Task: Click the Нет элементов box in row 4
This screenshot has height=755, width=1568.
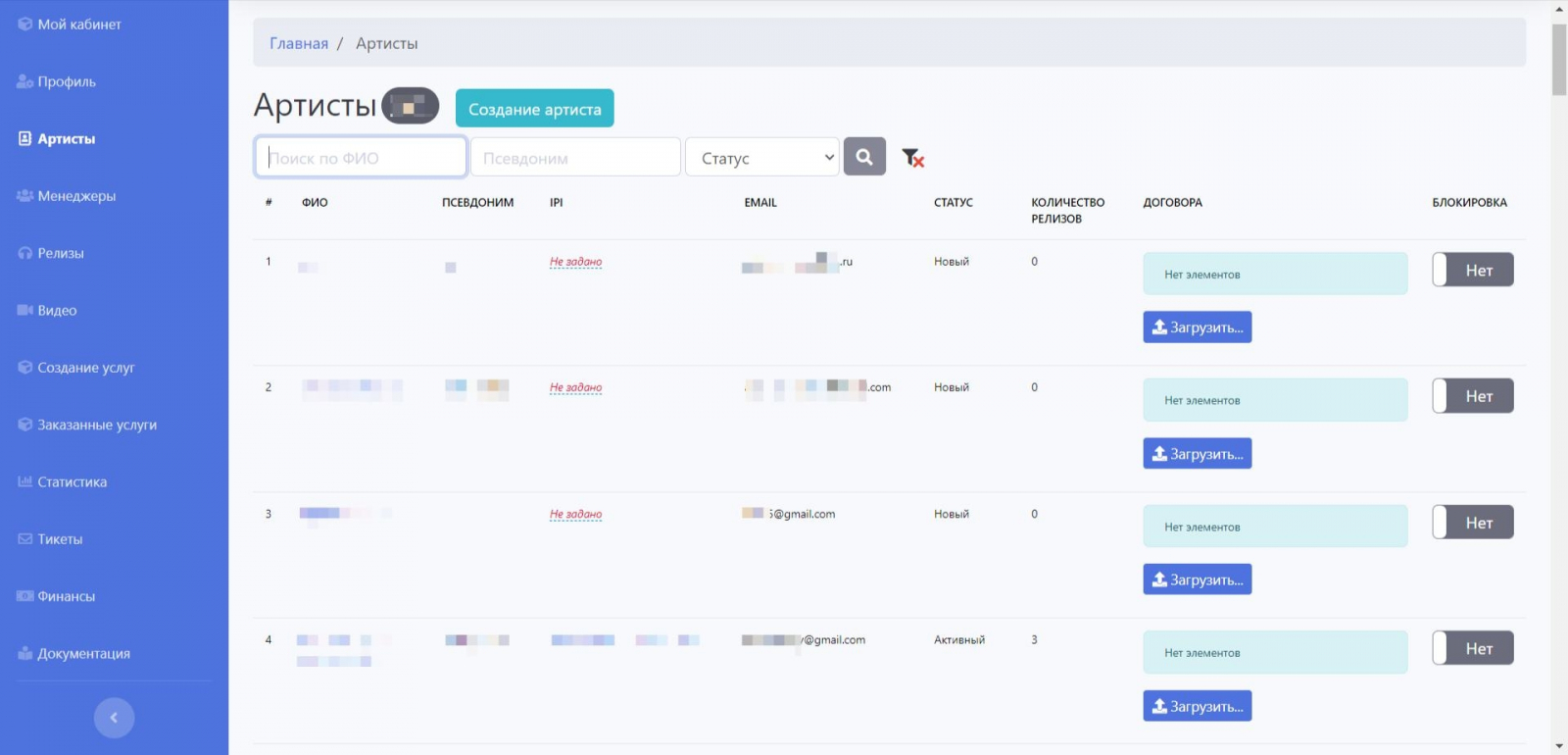Action: (1275, 652)
